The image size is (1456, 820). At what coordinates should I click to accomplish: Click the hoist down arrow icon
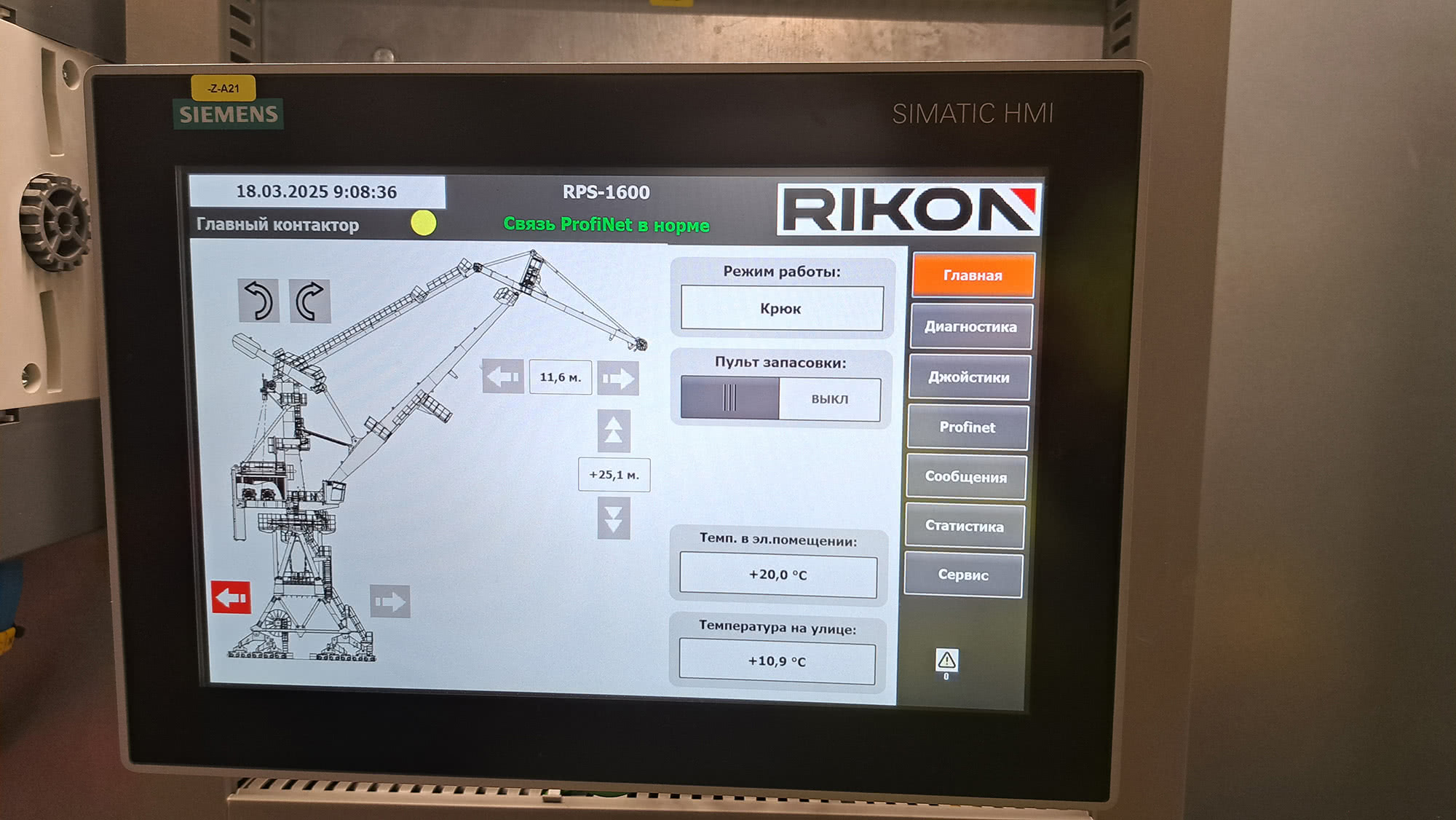(x=614, y=518)
